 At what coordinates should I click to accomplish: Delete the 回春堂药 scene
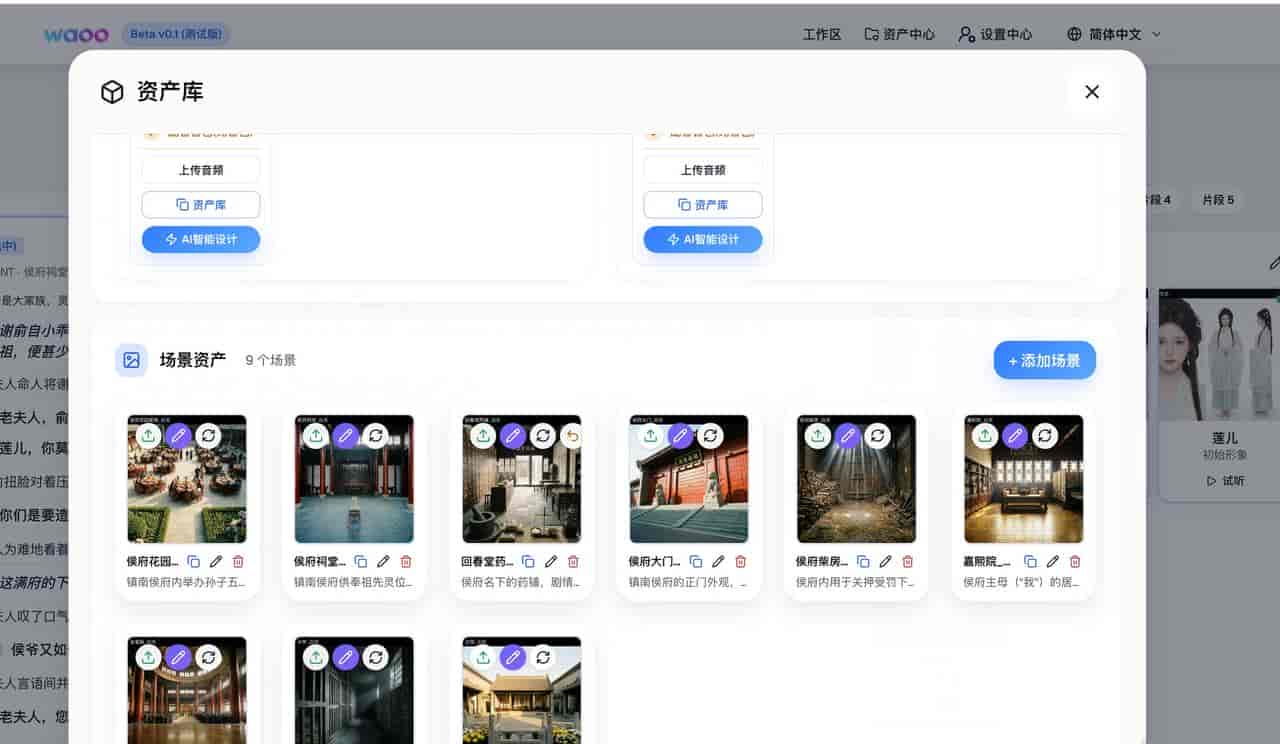(x=573, y=562)
